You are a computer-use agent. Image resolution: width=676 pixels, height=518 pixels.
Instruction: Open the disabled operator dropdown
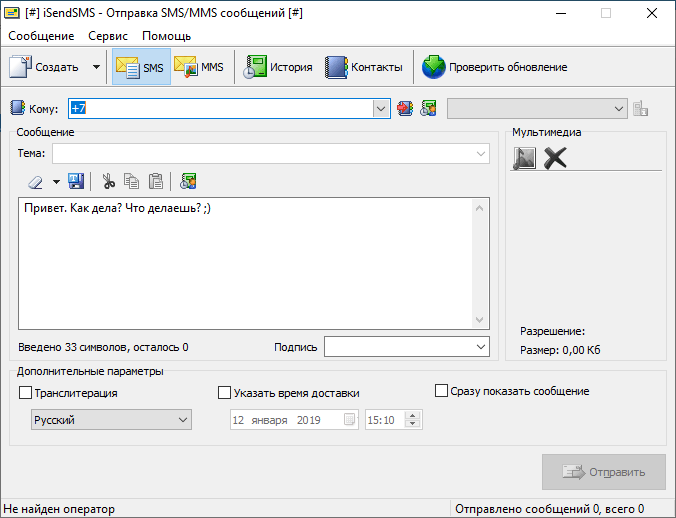click(x=537, y=109)
